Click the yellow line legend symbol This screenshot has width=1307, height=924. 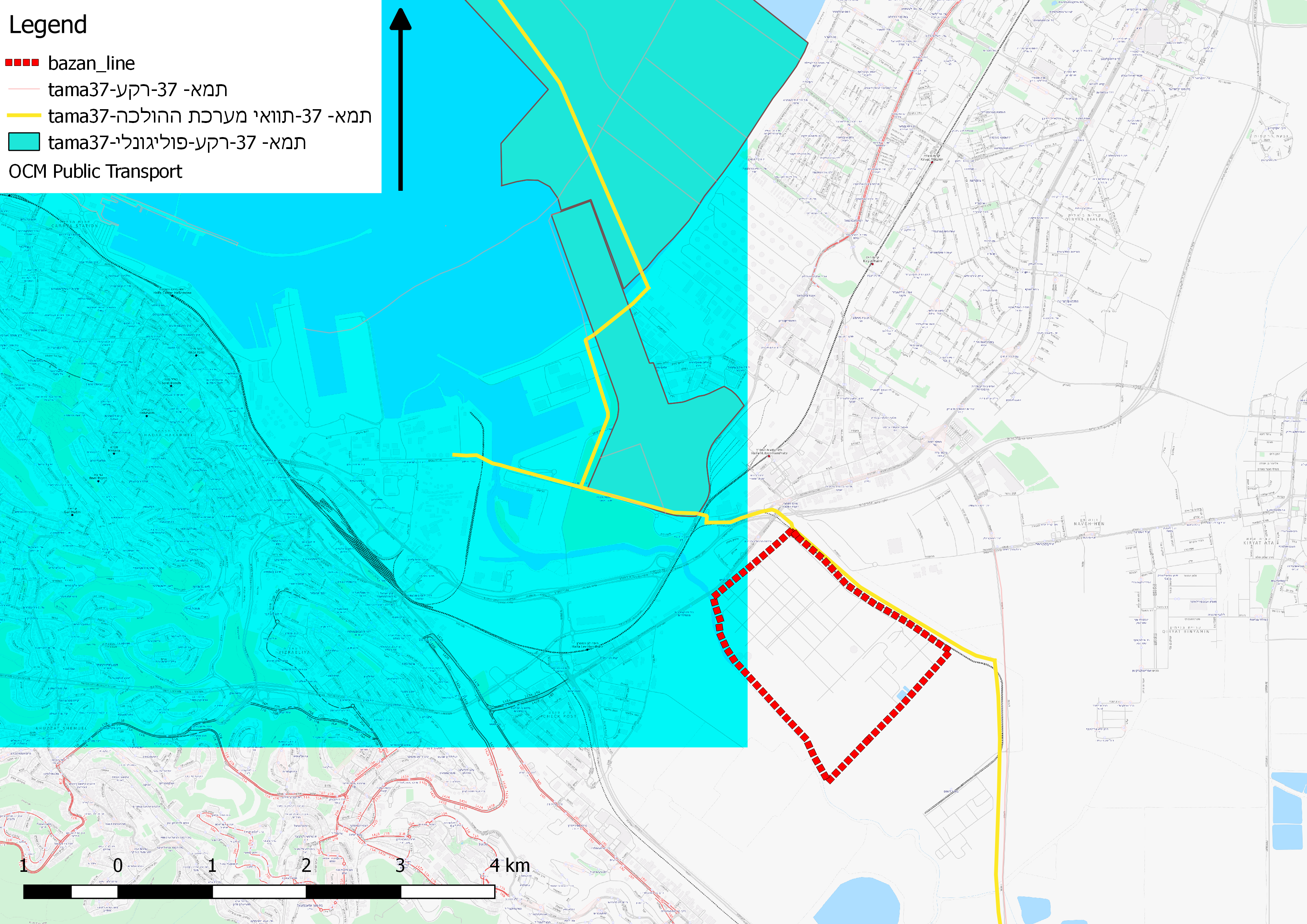click(x=24, y=115)
